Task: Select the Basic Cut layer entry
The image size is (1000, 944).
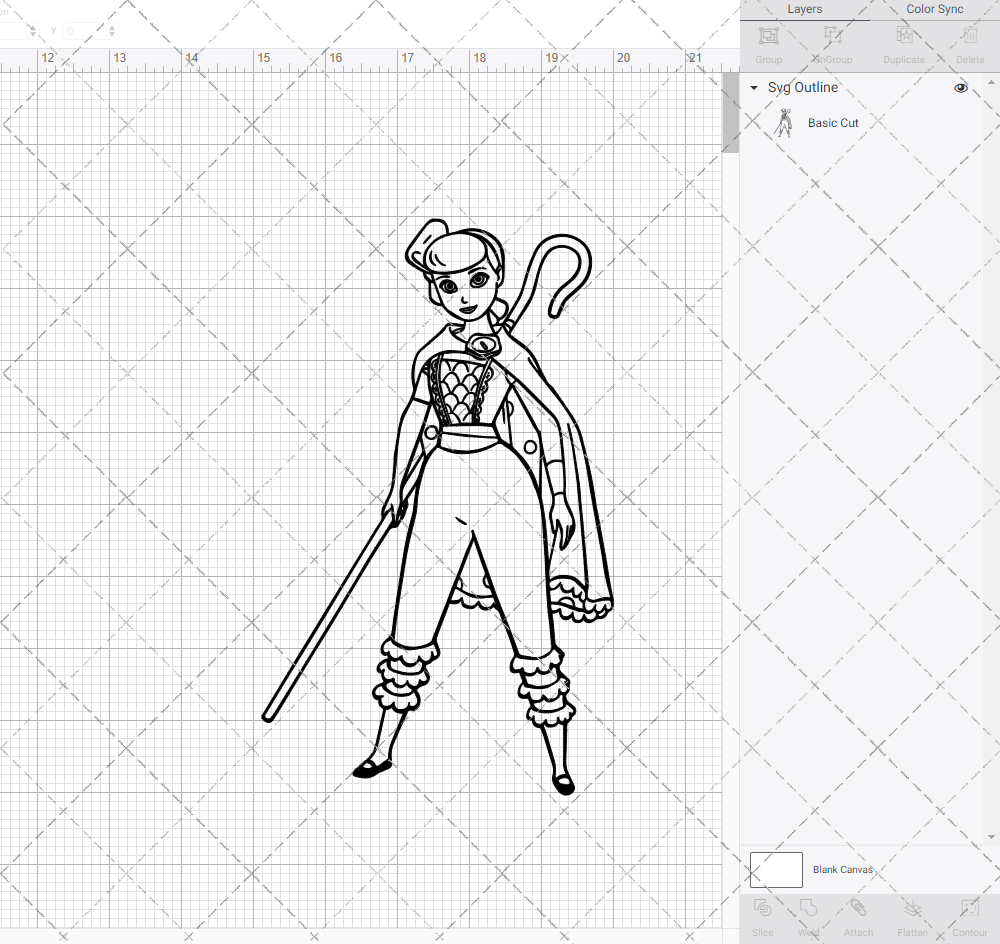Action: (x=833, y=122)
